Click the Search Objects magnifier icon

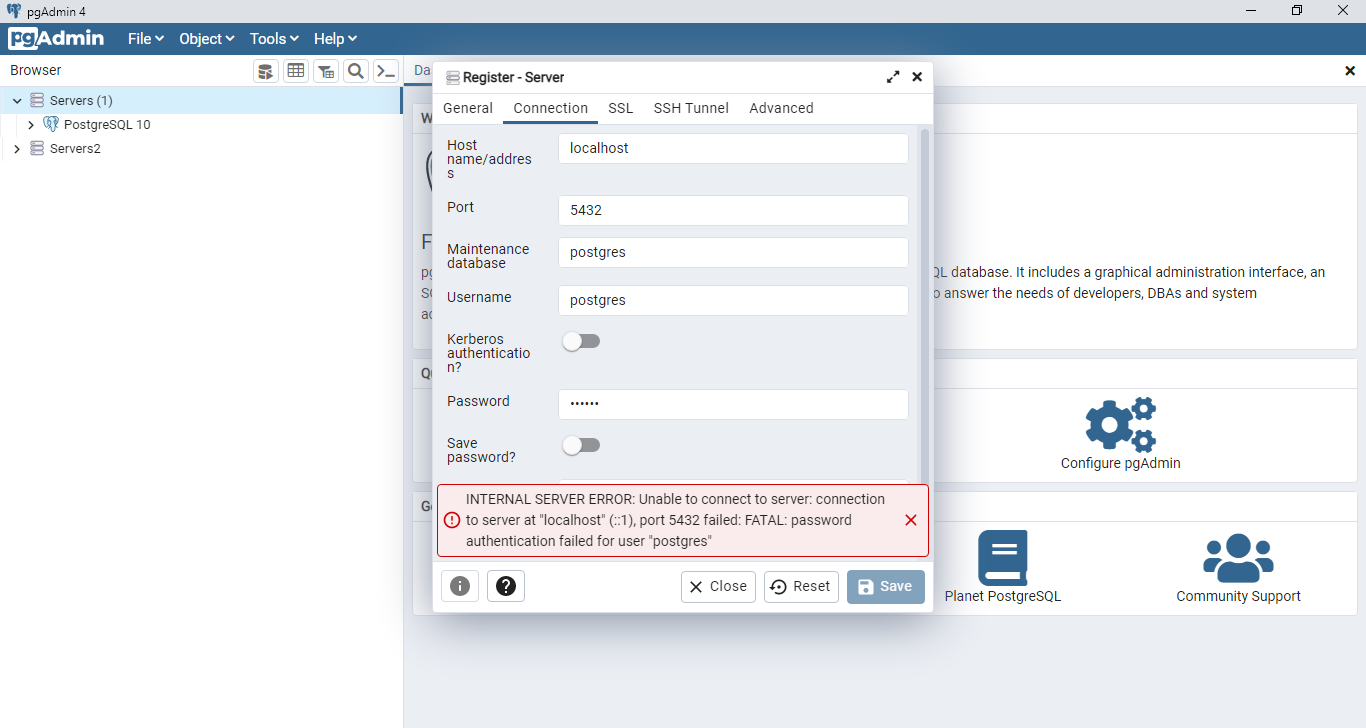click(355, 70)
